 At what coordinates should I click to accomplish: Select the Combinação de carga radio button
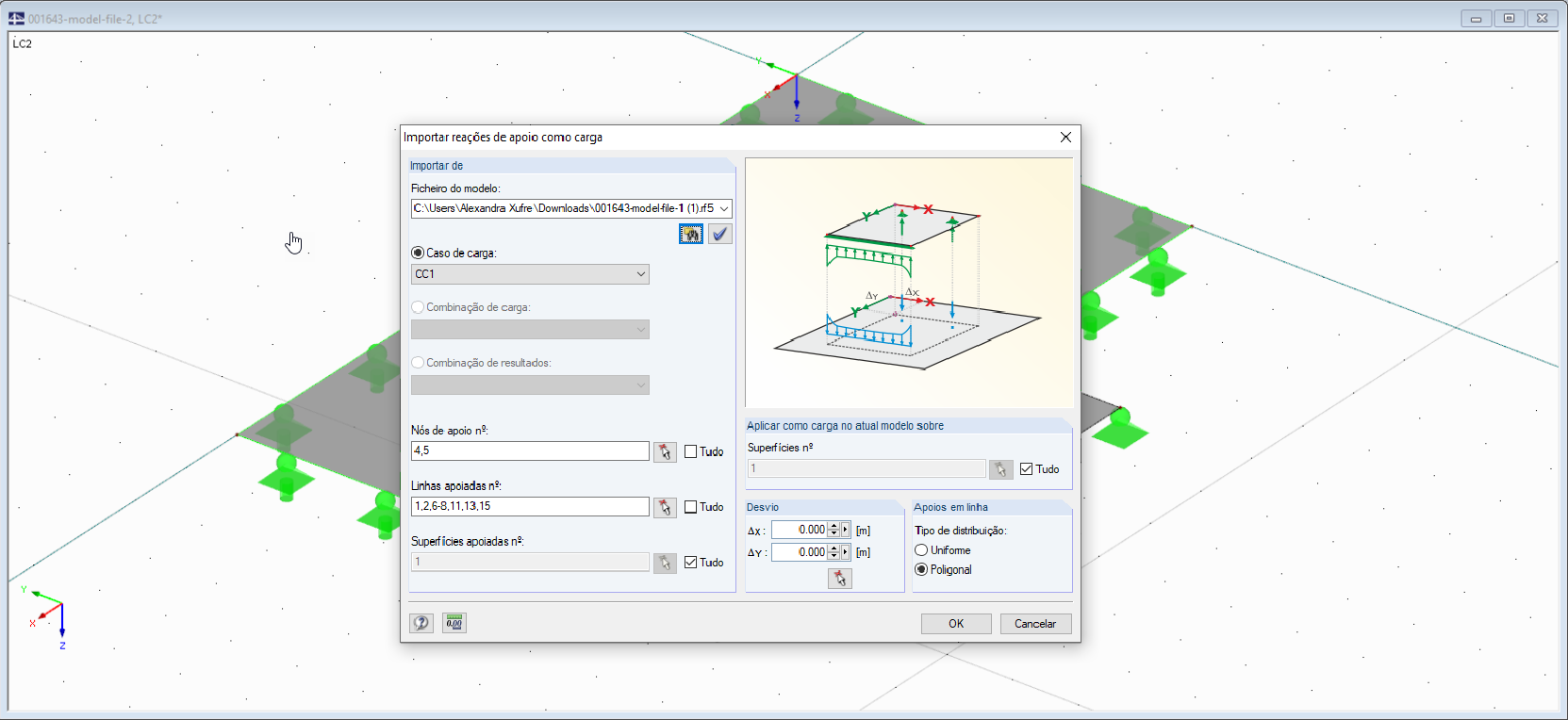coord(418,307)
